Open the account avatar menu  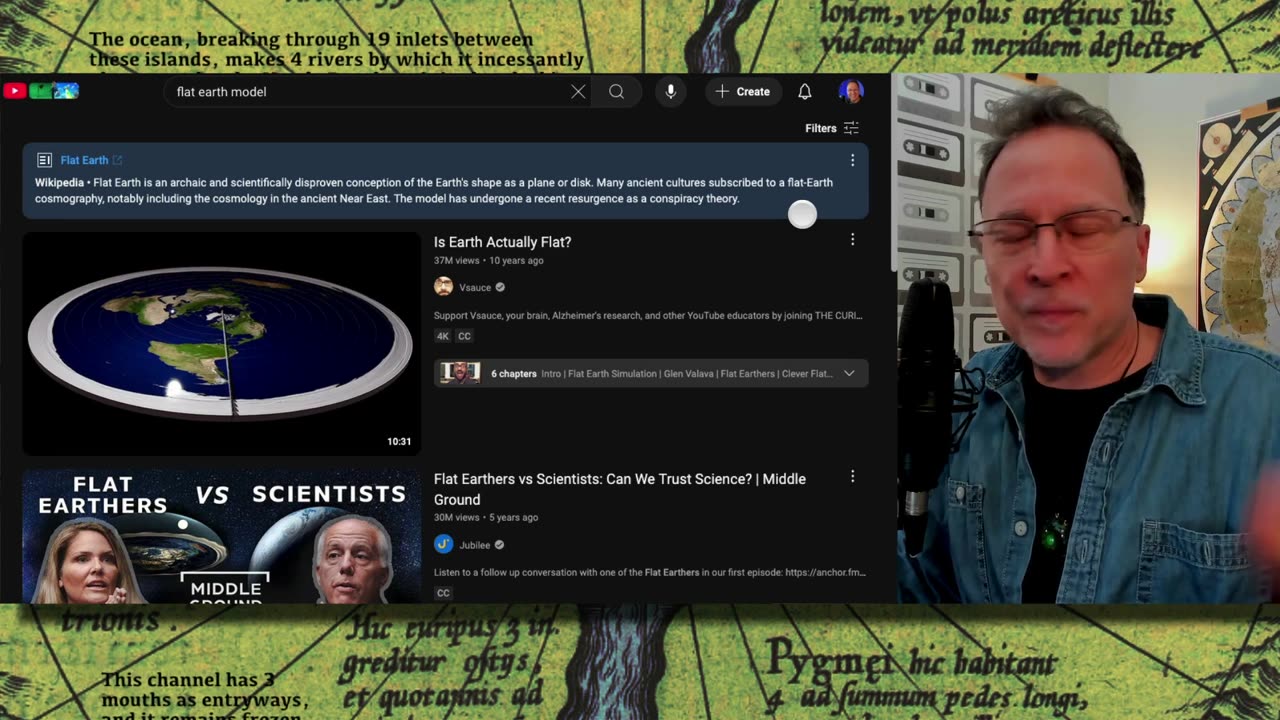(x=851, y=92)
